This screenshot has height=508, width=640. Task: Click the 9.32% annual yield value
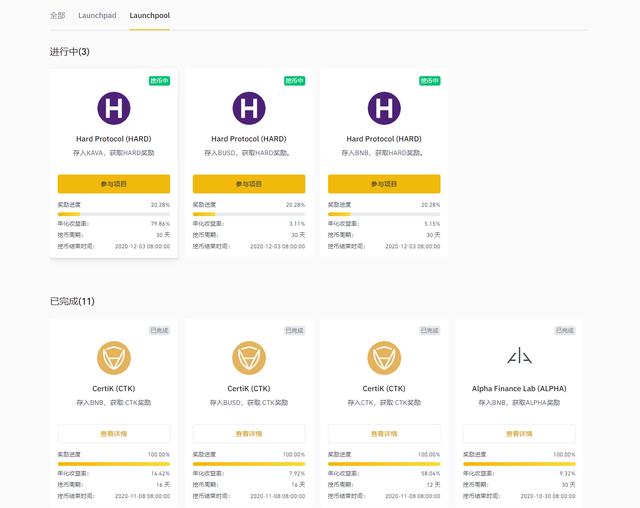coord(567,474)
